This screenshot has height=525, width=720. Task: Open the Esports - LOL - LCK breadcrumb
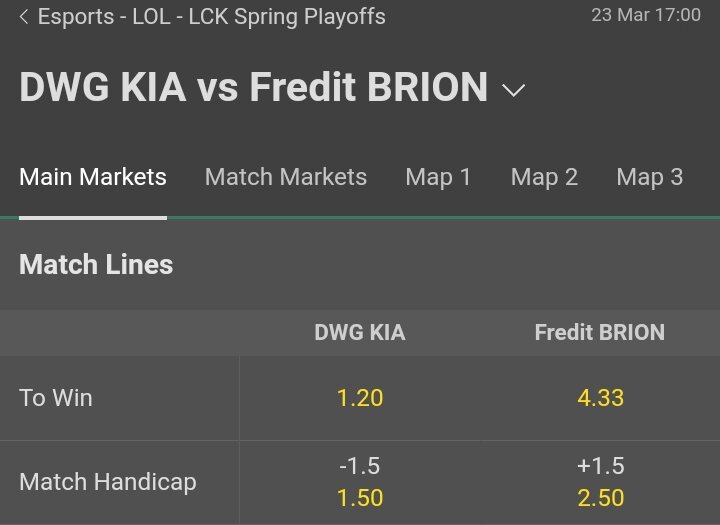coord(212,17)
